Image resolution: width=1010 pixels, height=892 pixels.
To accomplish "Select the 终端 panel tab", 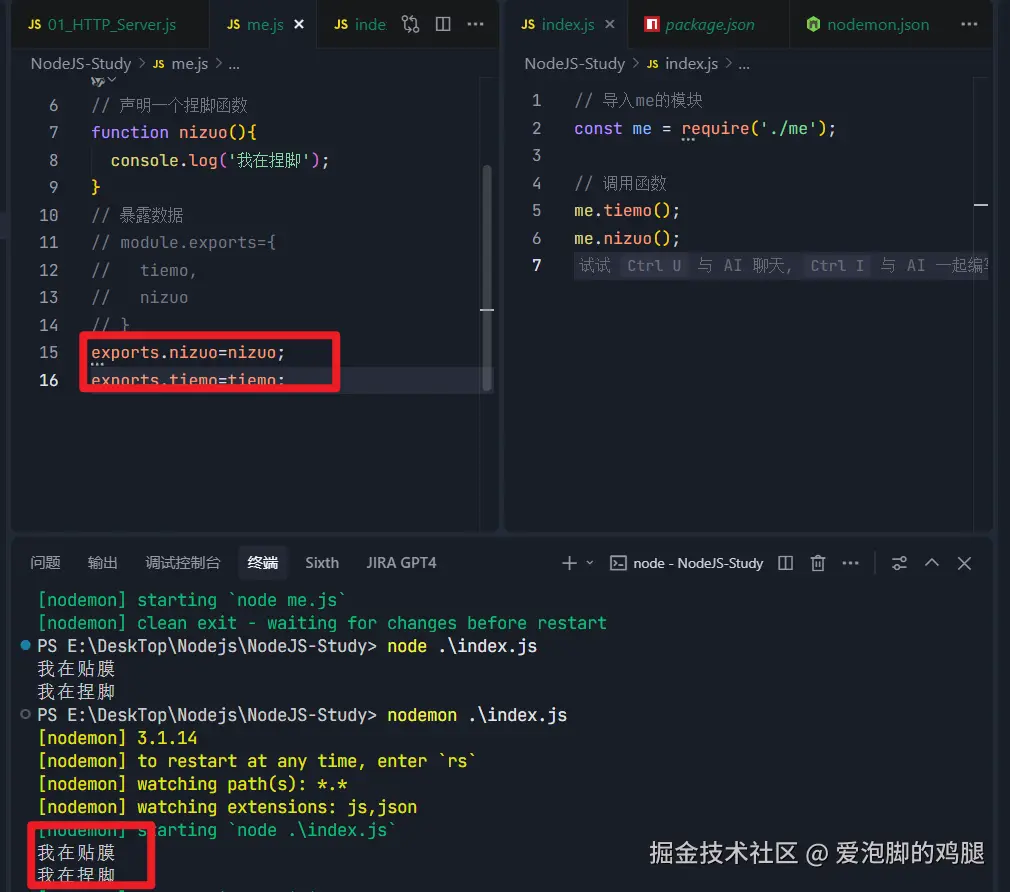I will click(263, 563).
